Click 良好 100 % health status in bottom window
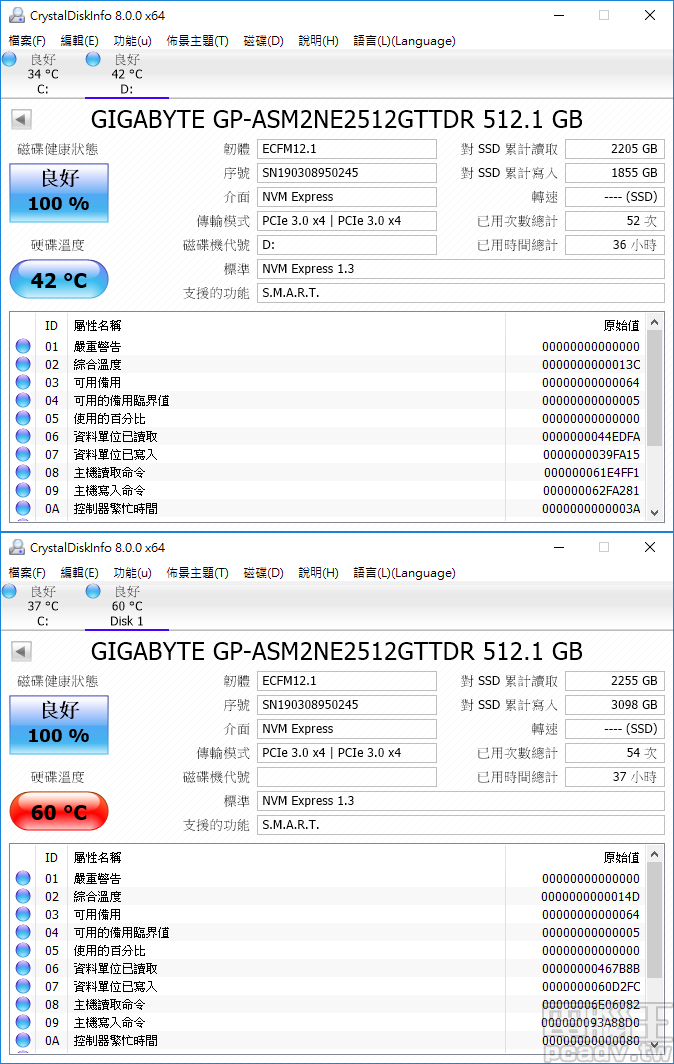This screenshot has height=1064, width=674. pos(59,725)
